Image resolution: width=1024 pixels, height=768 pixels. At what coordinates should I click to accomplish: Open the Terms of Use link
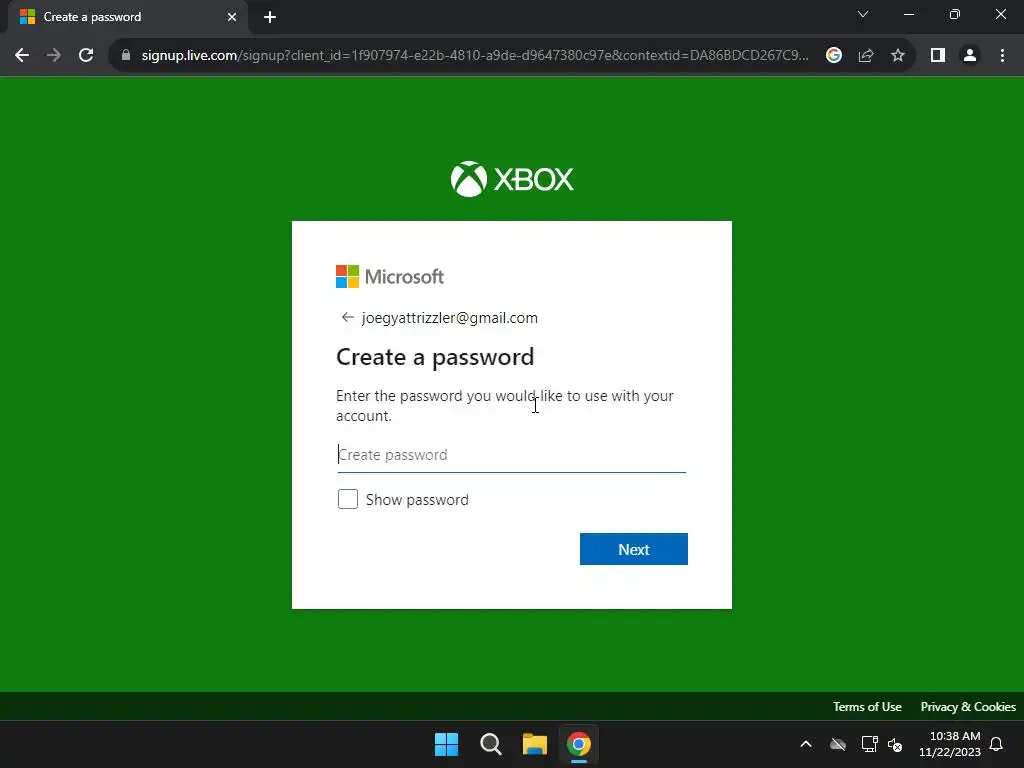pos(867,707)
